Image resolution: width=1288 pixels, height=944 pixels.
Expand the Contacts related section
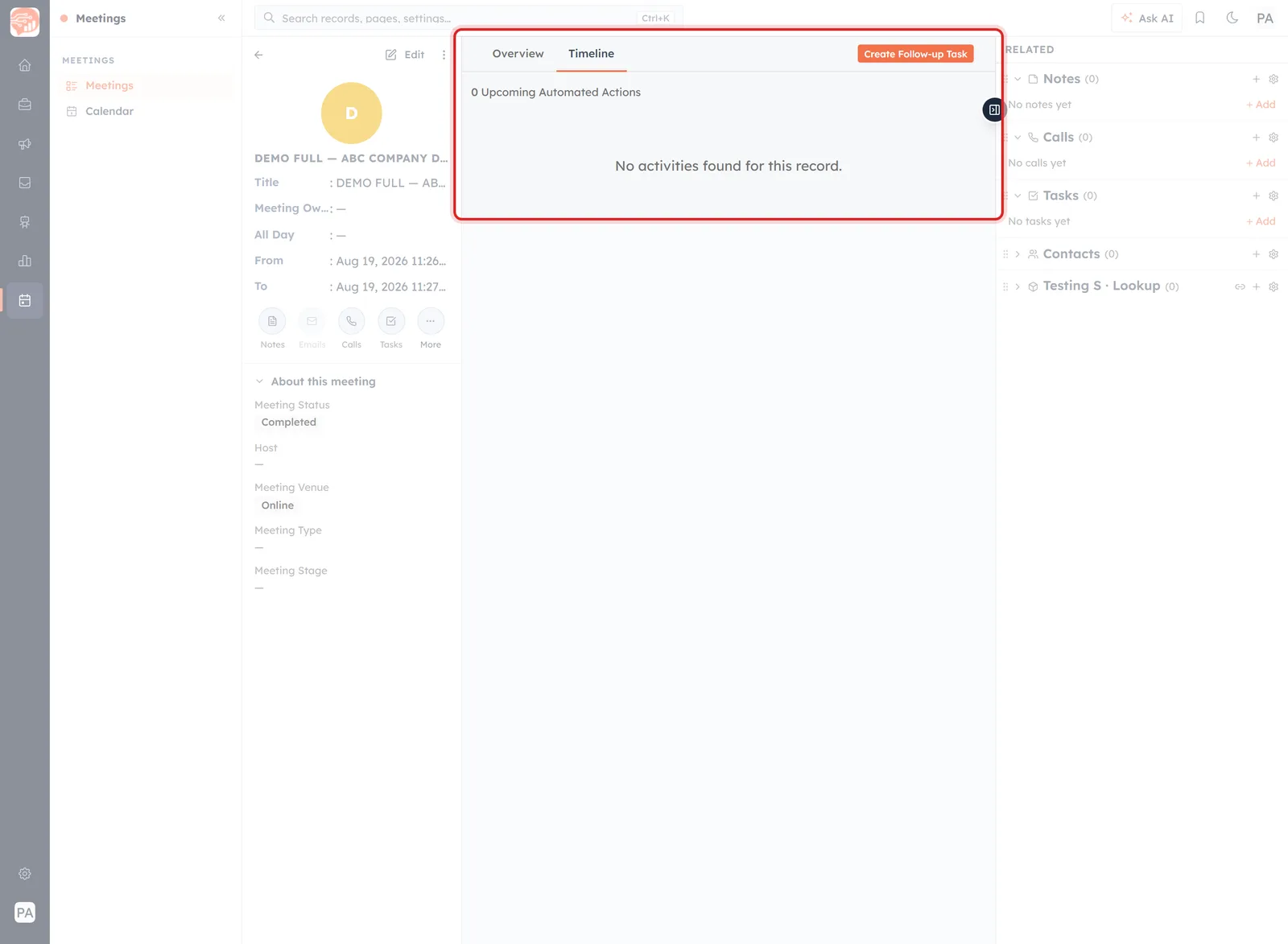click(x=1018, y=254)
